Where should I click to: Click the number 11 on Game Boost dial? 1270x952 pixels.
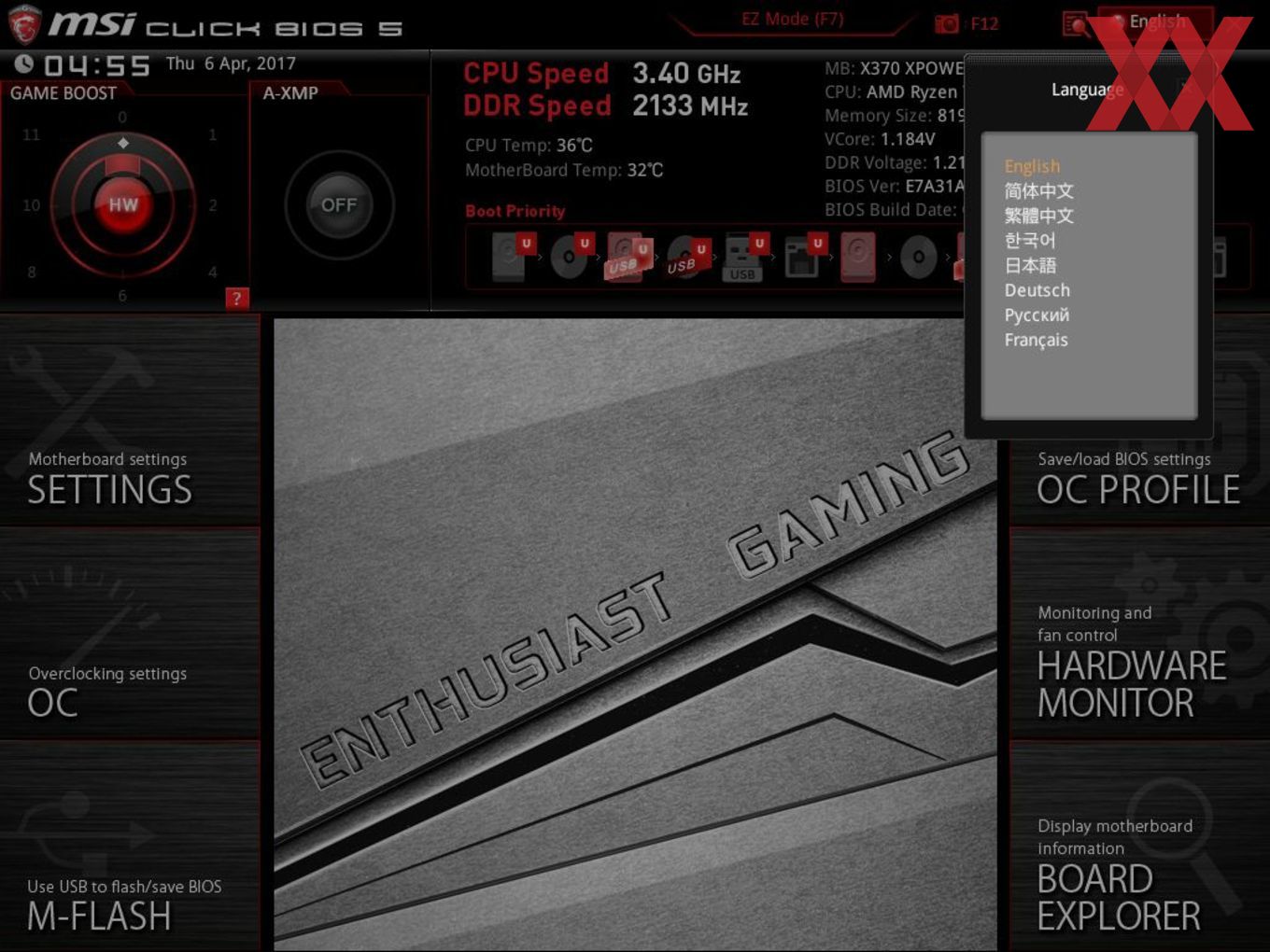pos(31,134)
